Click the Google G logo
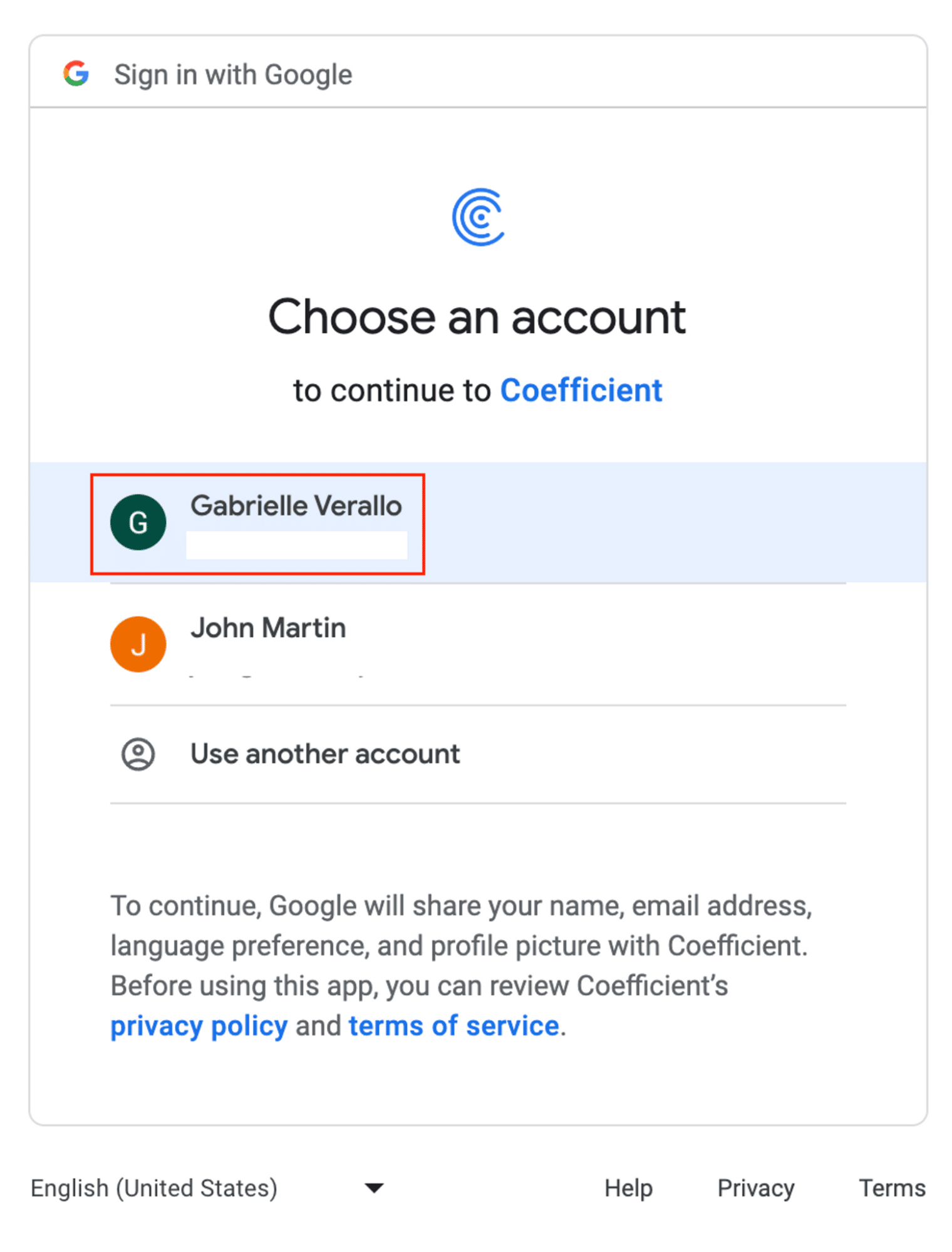The image size is (952, 1252). pos(76,74)
